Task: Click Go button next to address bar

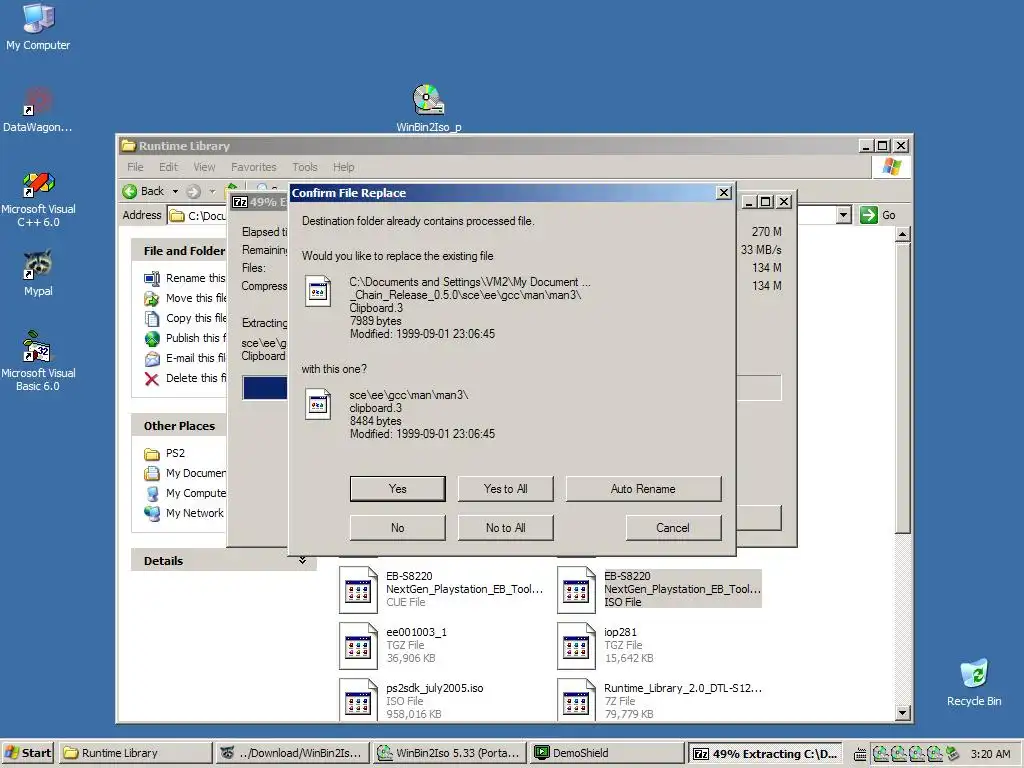Action: tap(878, 215)
